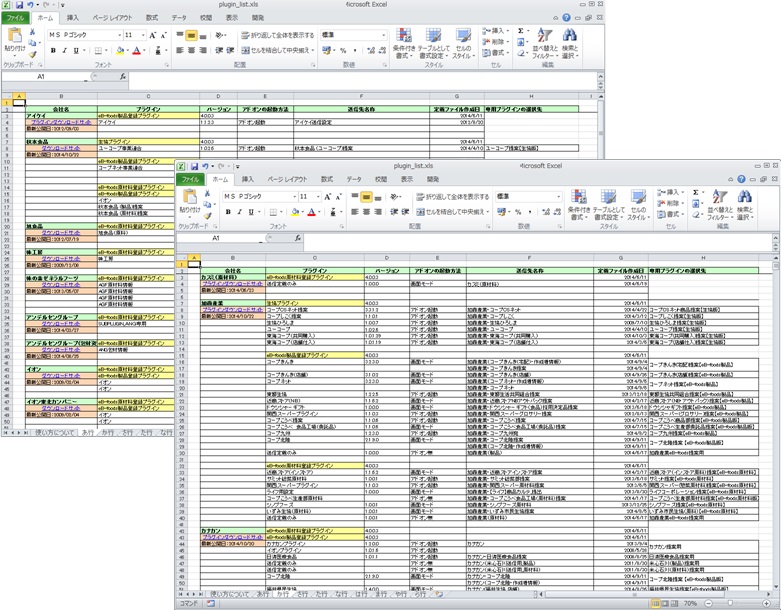The height and width of the screenshot is (610, 781).
Task: Click Name Box showing A1 in front window
Action: (219, 238)
